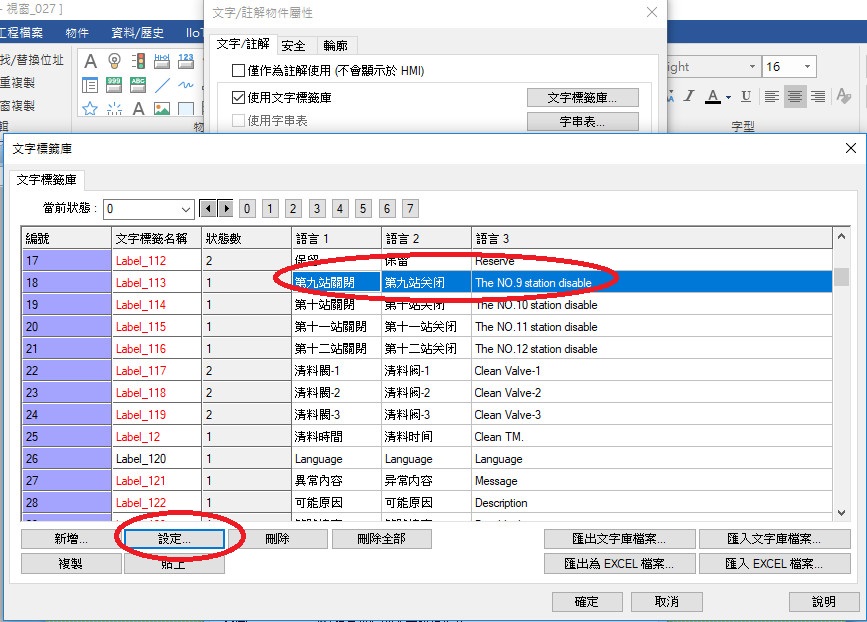Apply right text alignment
Image resolution: width=867 pixels, height=622 pixels.
818,97
